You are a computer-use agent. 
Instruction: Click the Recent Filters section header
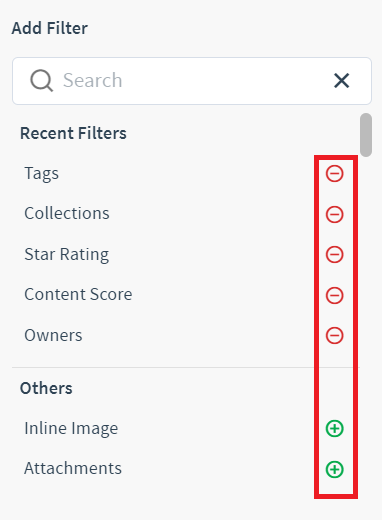73,133
